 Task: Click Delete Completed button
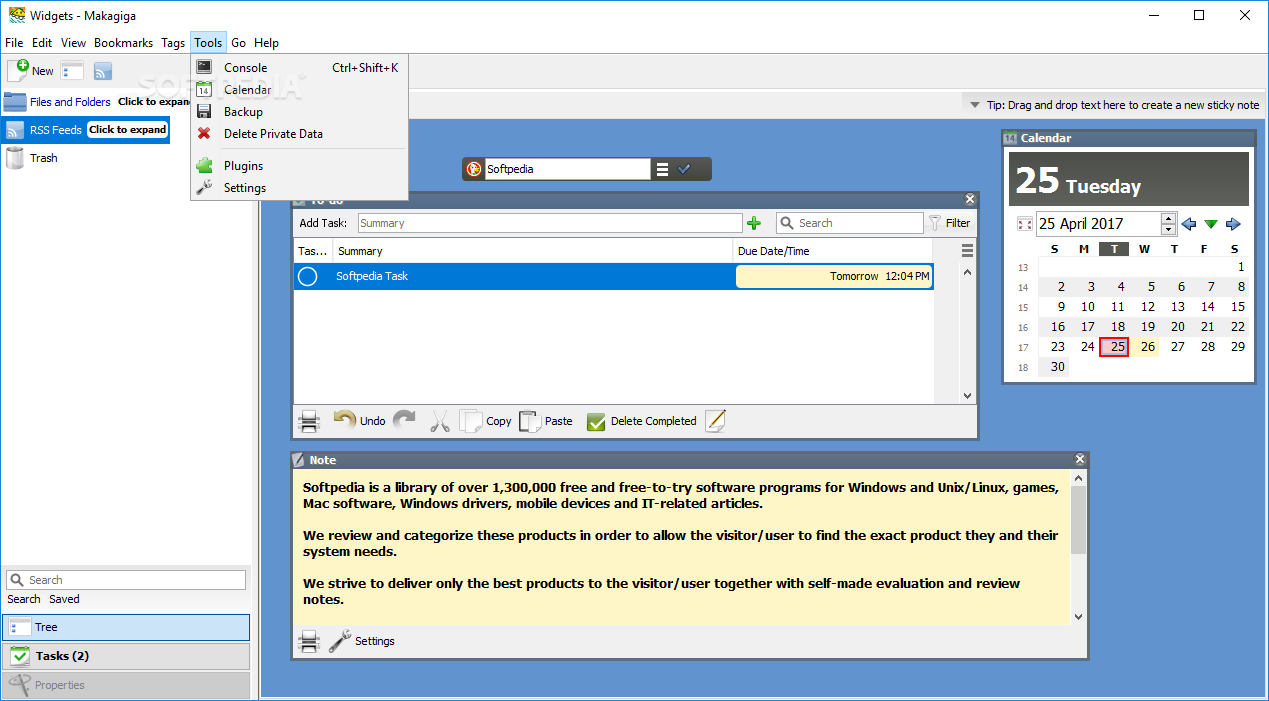641,421
